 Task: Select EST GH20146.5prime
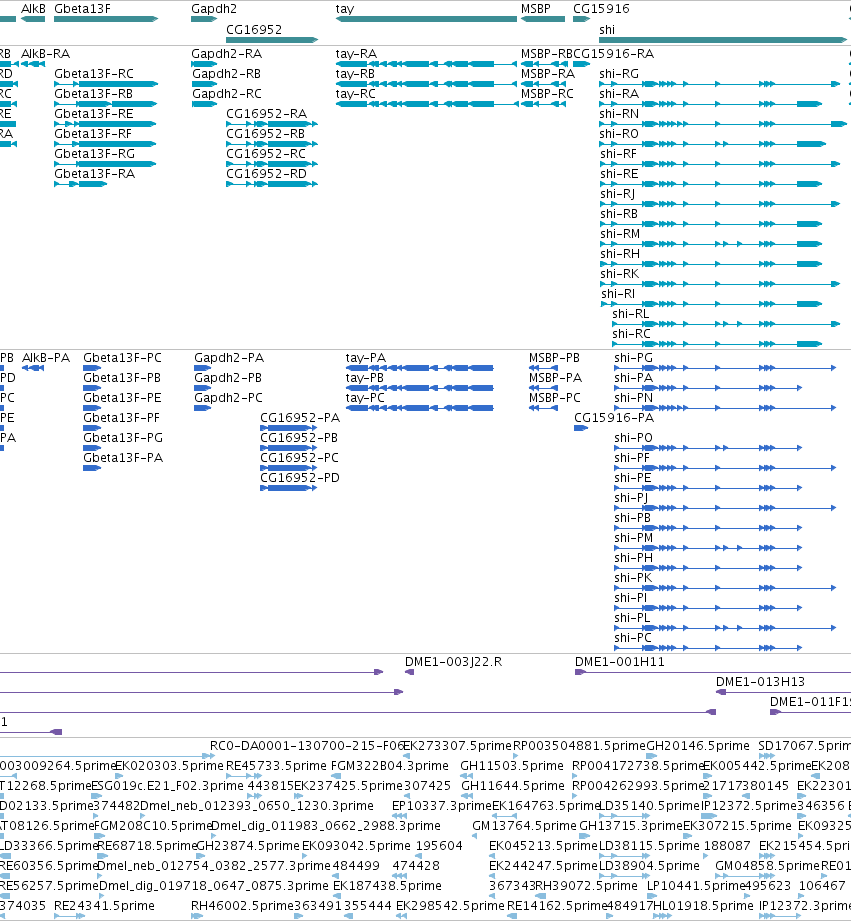click(x=698, y=746)
